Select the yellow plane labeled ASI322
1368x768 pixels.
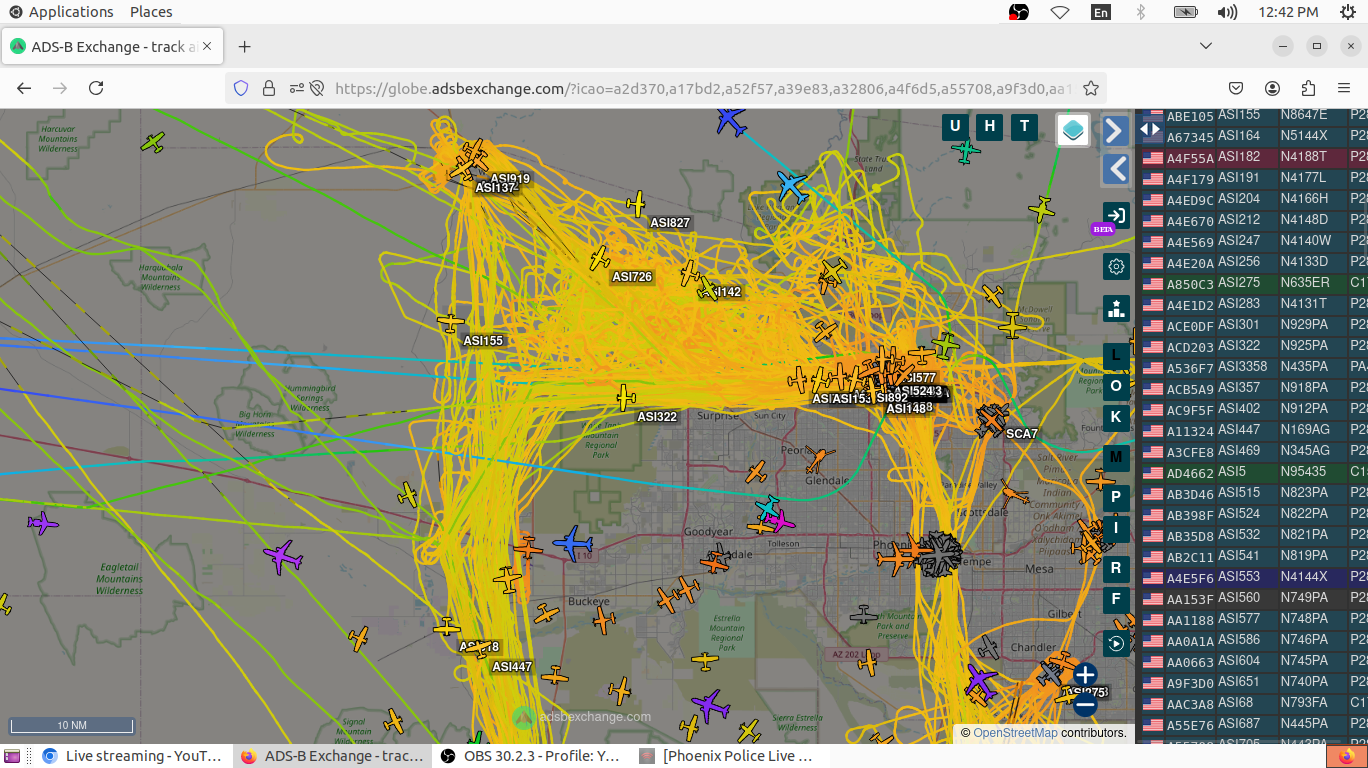click(625, 398)
